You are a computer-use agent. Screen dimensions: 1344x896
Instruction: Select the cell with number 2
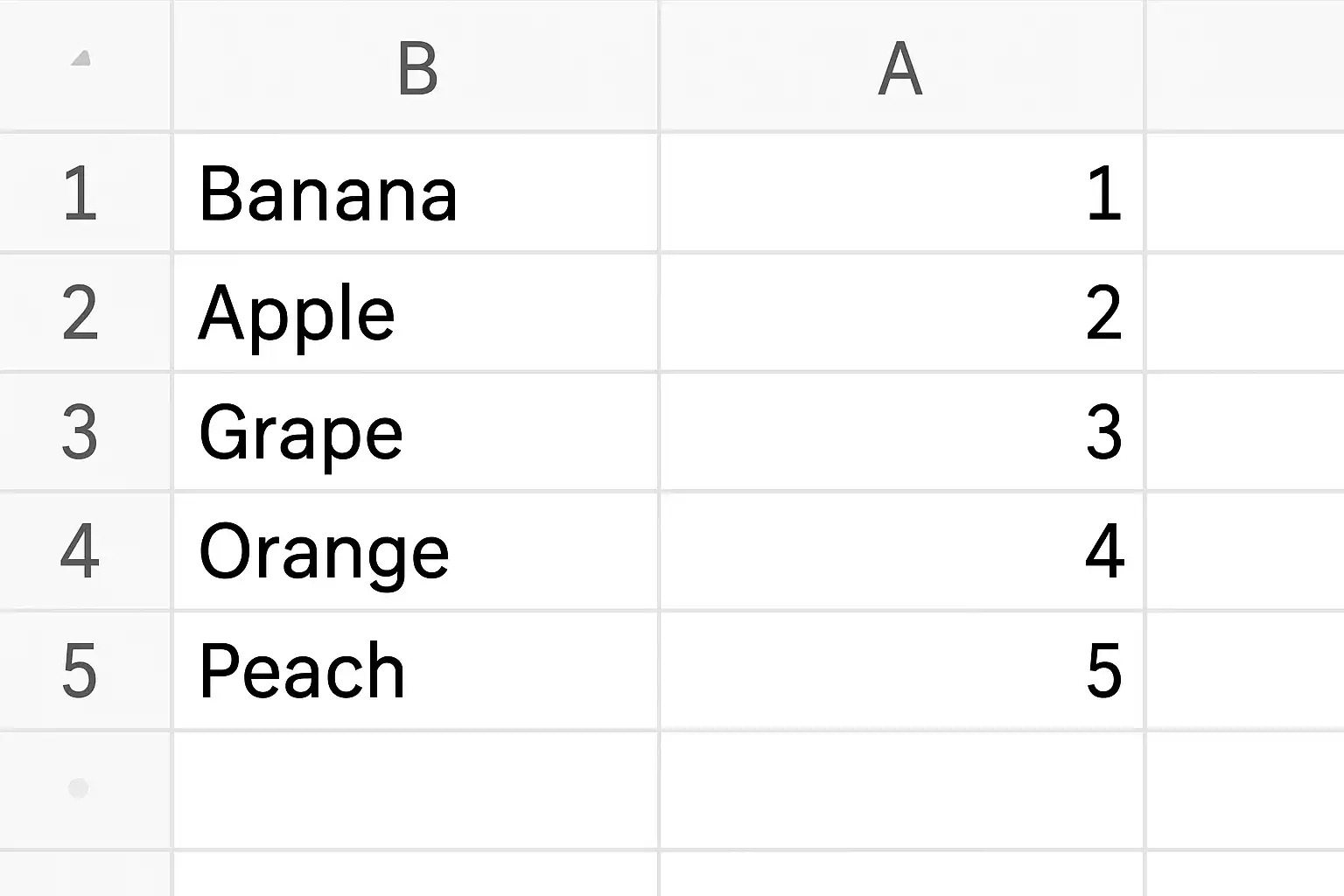[x=901, y=313]
